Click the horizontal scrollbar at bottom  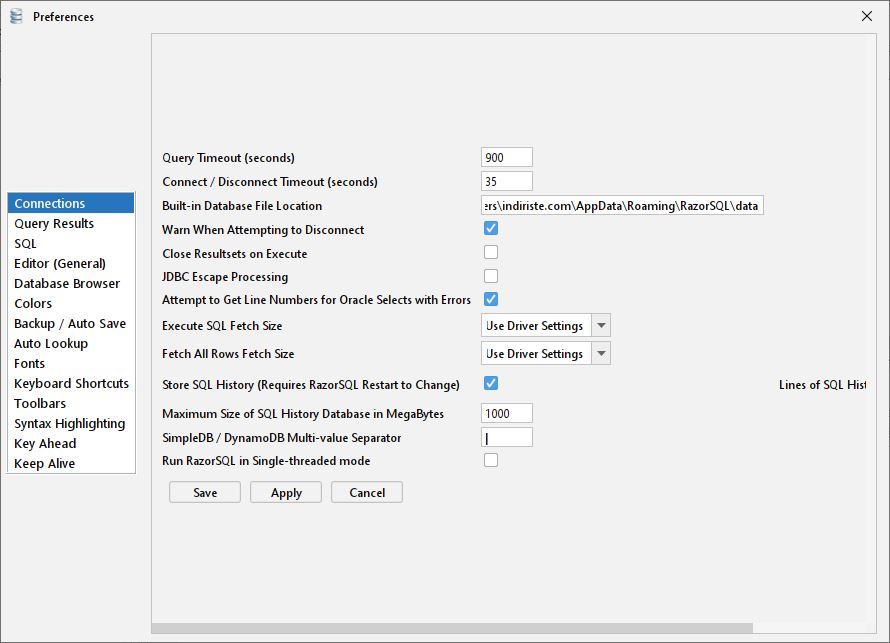click(x=452, y=628)
